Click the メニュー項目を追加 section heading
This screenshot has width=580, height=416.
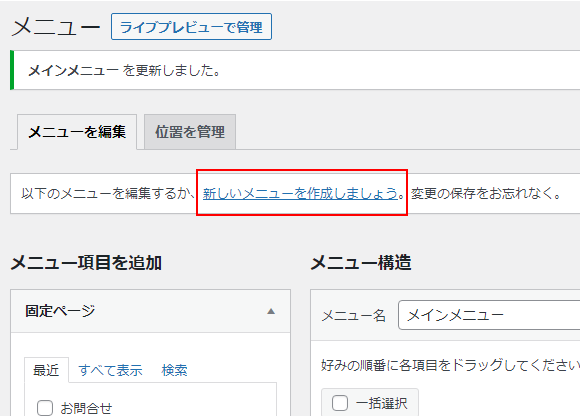coord(86,263)
